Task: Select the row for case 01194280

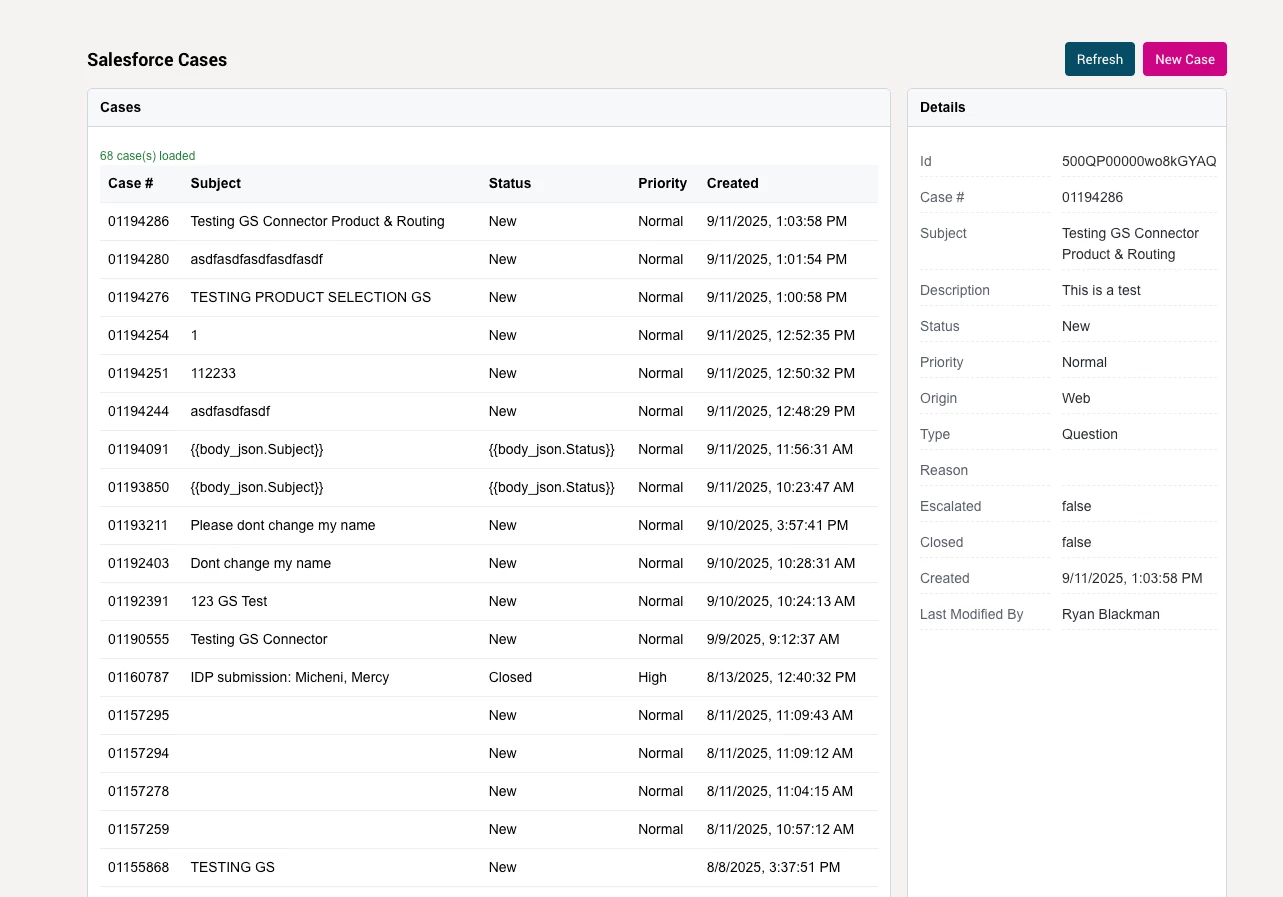Action: [x=489, y=259]
